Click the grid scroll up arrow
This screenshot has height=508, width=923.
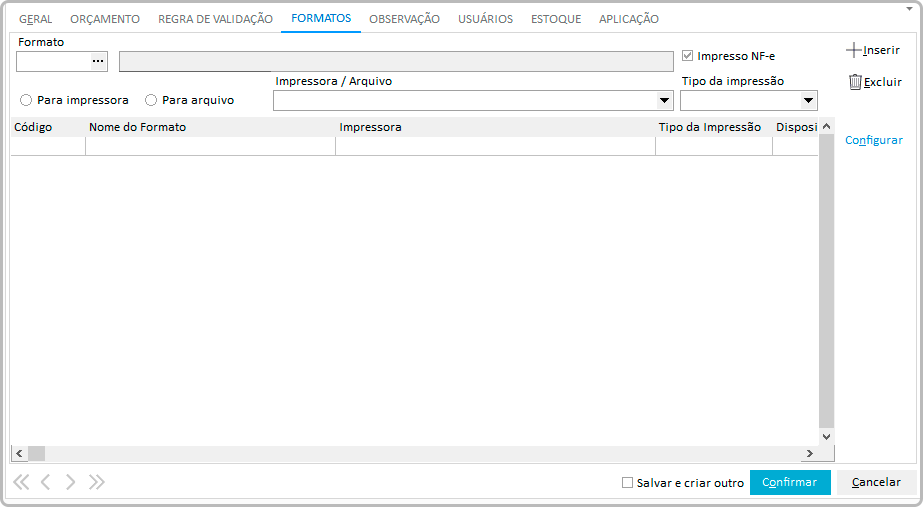(x=826, y=126)
